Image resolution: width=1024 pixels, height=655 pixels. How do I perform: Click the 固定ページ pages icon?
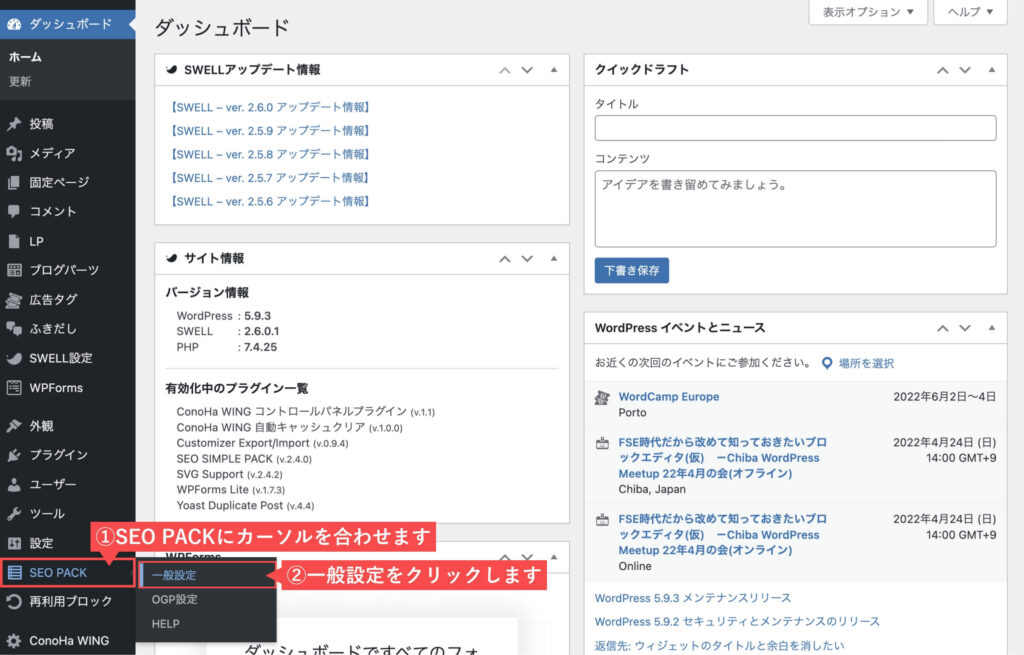point(14,183)
